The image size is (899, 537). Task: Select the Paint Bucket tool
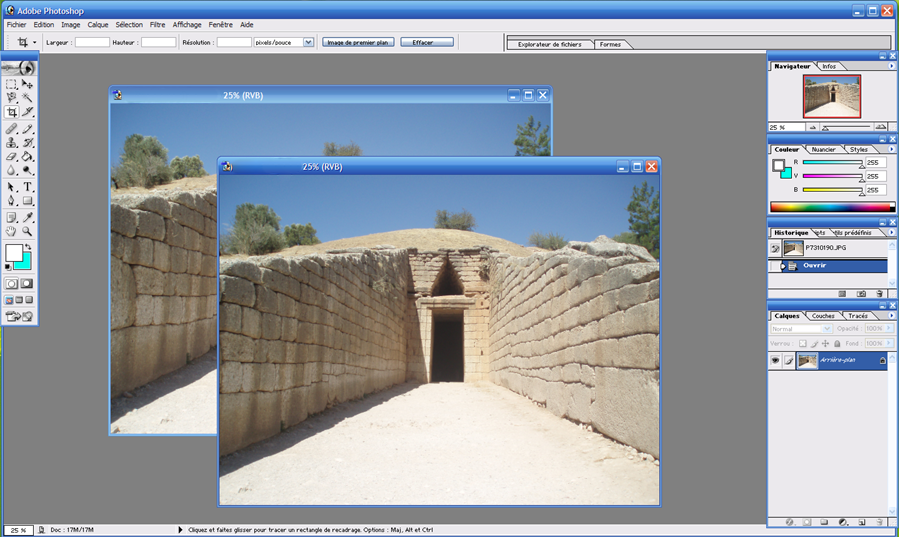28,157
